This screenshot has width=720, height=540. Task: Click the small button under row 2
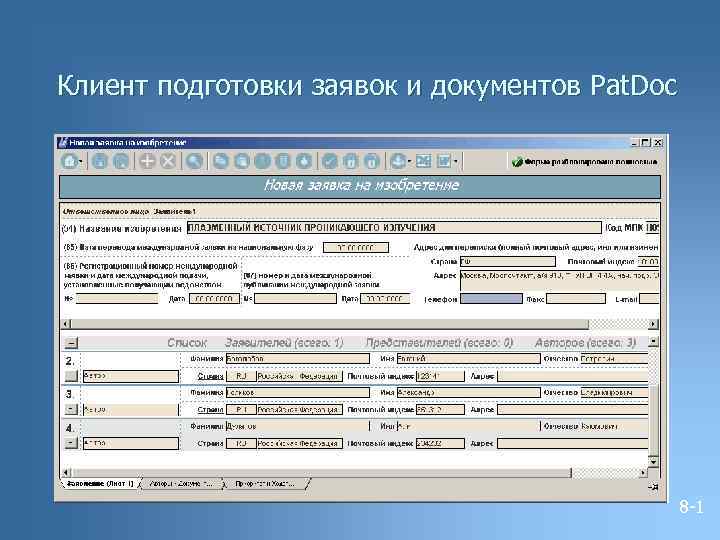[71, 376]
